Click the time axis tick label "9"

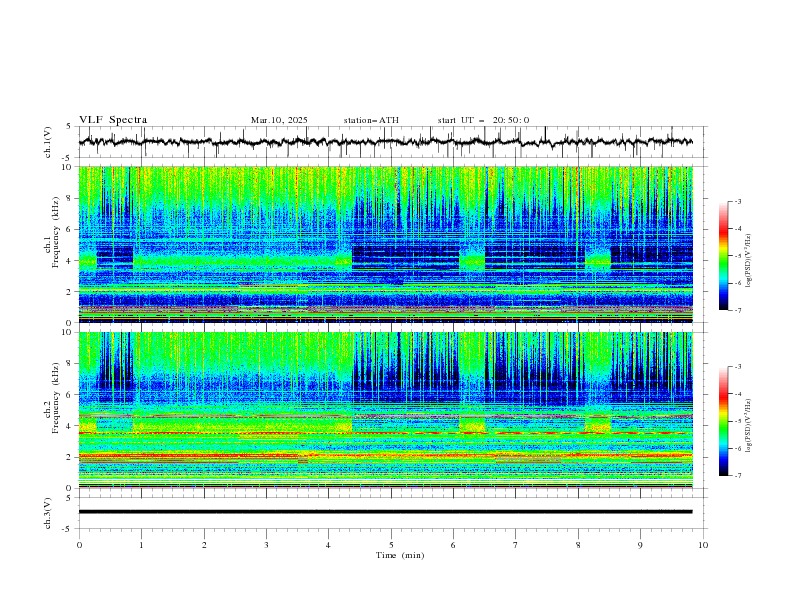click(x=640, y=545)
